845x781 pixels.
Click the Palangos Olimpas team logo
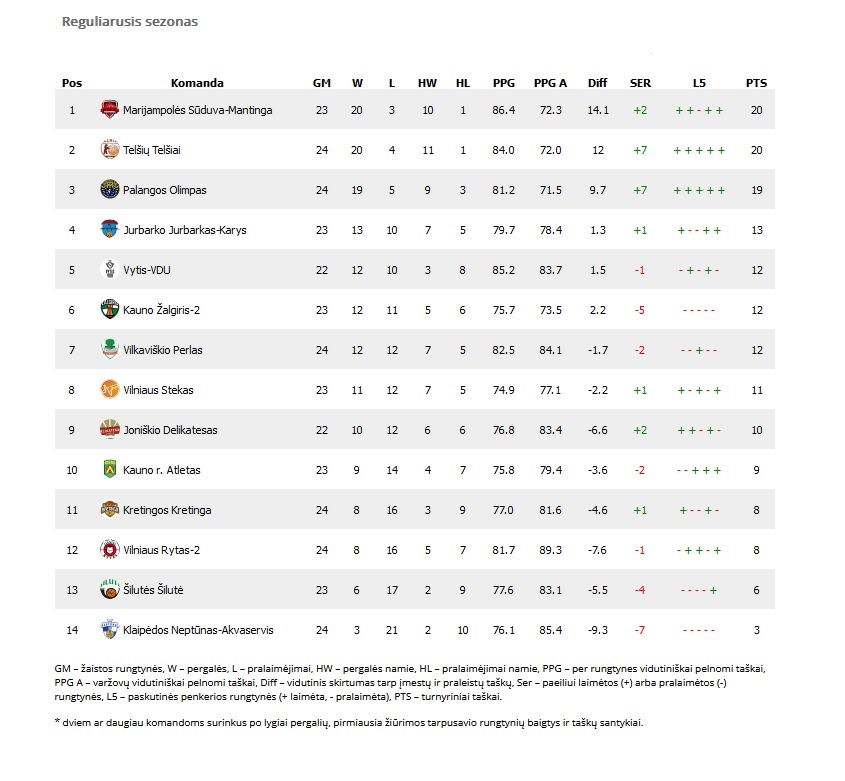109,189
